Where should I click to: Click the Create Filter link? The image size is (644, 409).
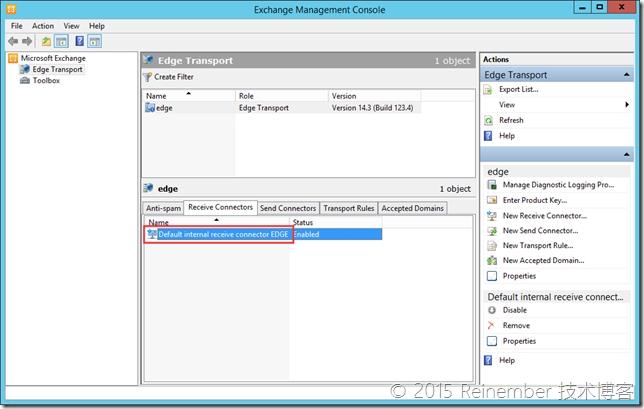click(174, 77)
